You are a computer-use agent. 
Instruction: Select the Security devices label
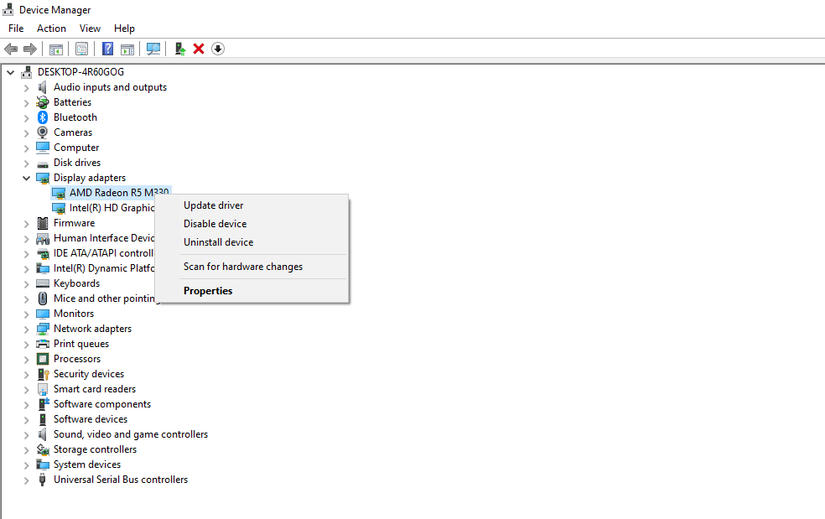pos(88,374)
